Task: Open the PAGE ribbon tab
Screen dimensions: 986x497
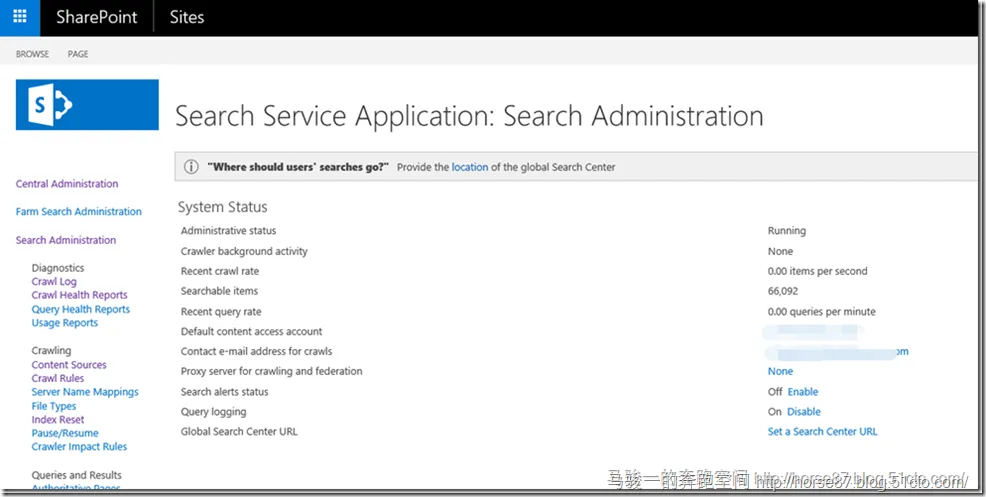Action: [x=78, y=54]
